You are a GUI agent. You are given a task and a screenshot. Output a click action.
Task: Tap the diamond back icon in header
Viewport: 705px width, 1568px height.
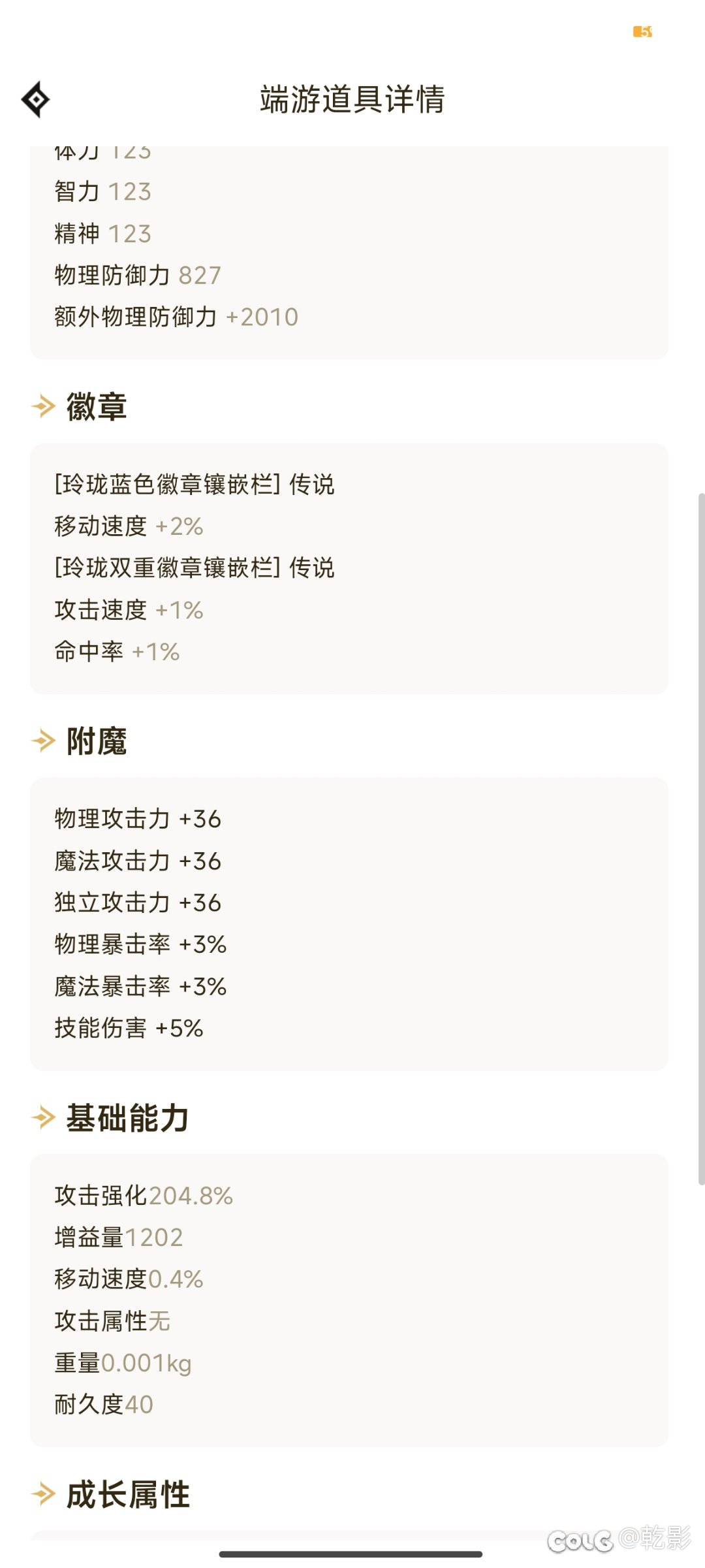36,99
